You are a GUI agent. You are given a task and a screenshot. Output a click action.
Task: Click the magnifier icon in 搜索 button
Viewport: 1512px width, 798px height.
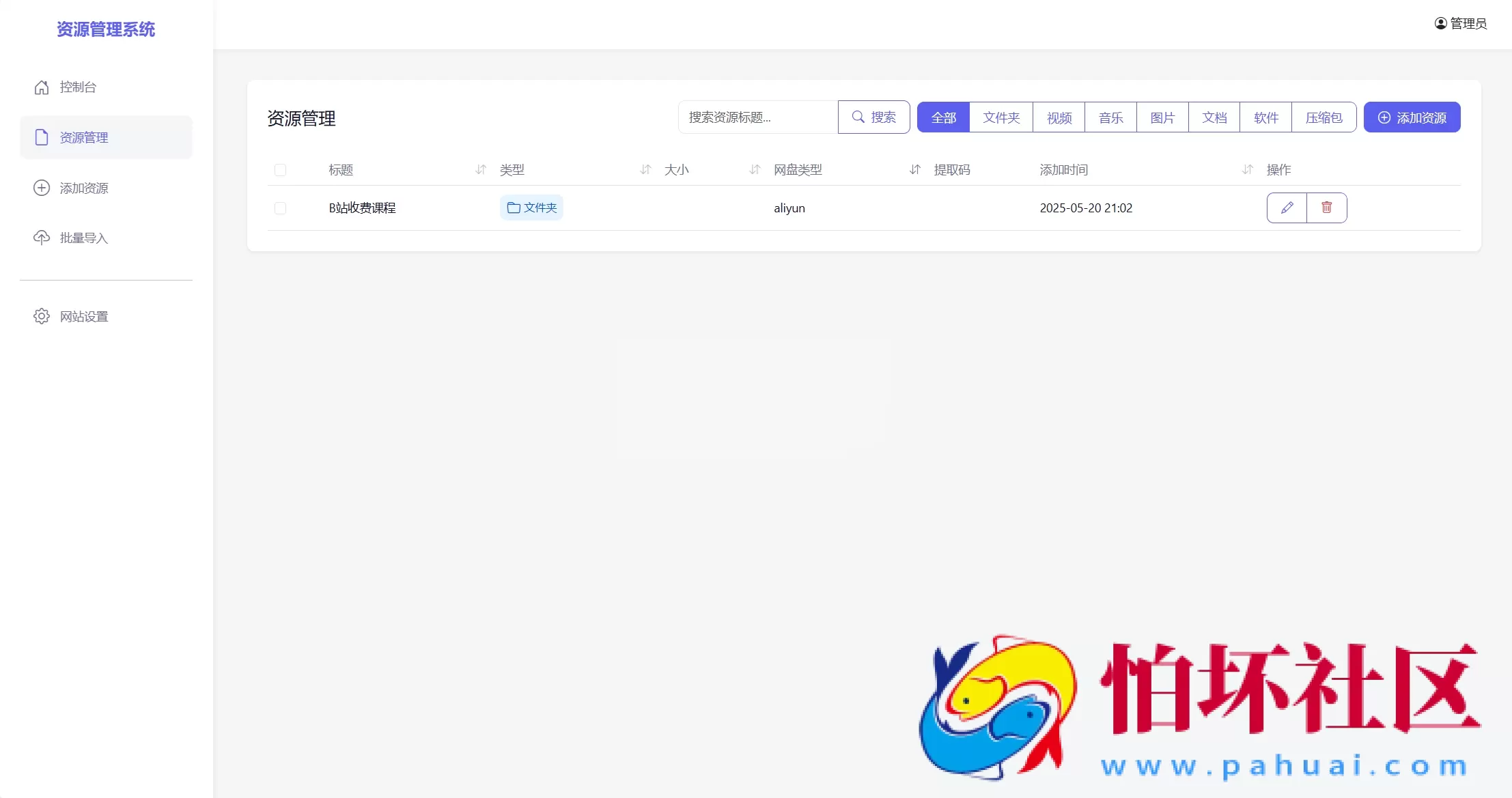point(858,117)
